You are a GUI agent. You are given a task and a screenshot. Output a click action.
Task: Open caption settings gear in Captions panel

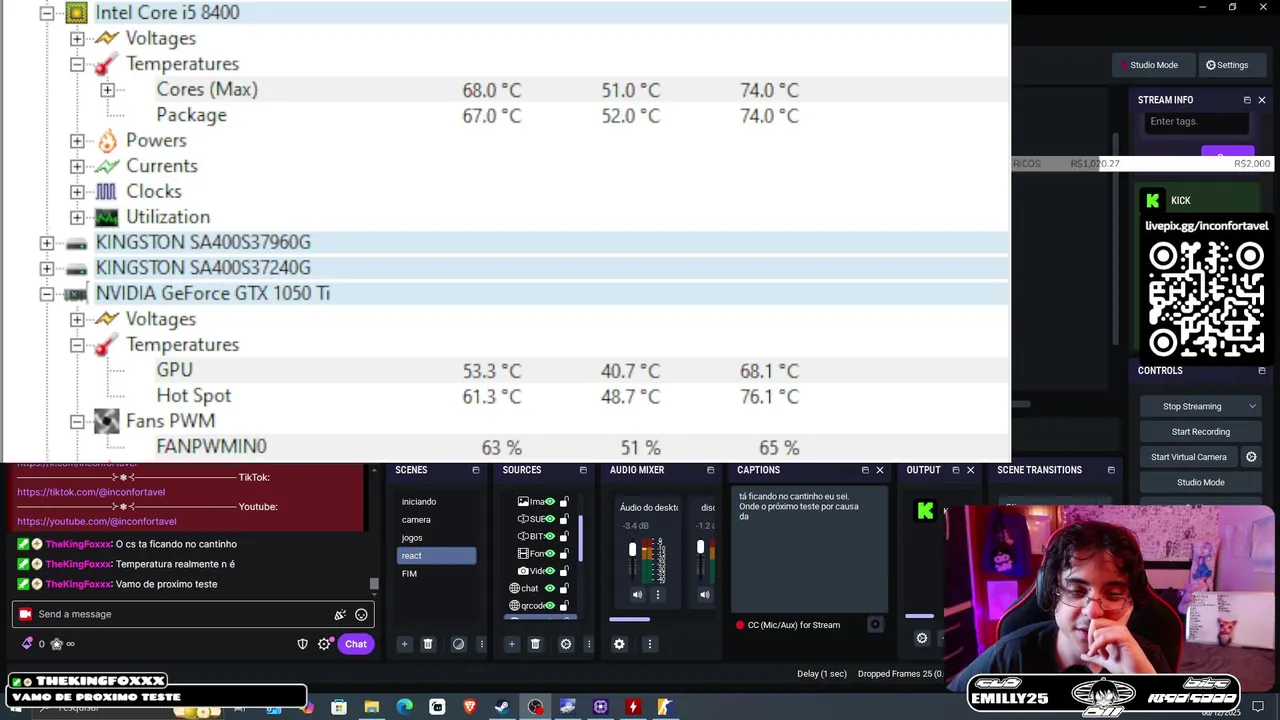pos(875,625)
